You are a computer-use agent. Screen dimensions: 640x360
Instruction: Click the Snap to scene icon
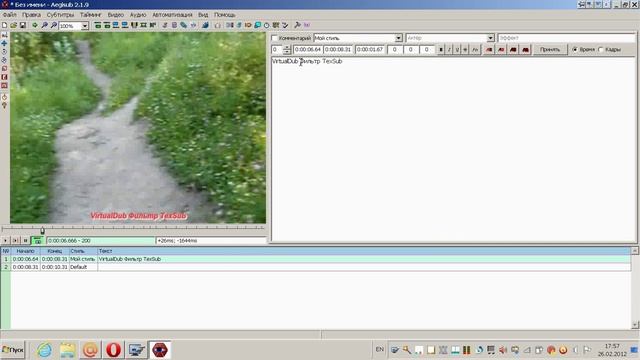(143, 25)
